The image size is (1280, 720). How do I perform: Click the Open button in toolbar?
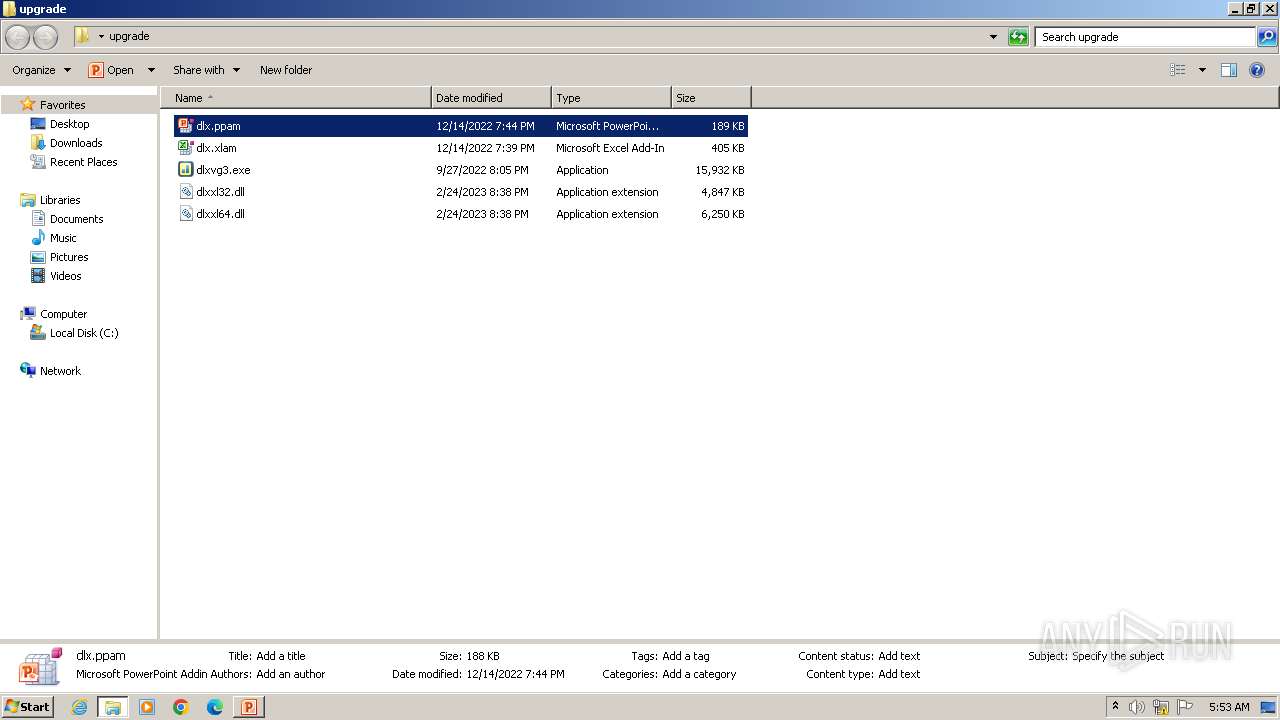[x=111, y=70]
